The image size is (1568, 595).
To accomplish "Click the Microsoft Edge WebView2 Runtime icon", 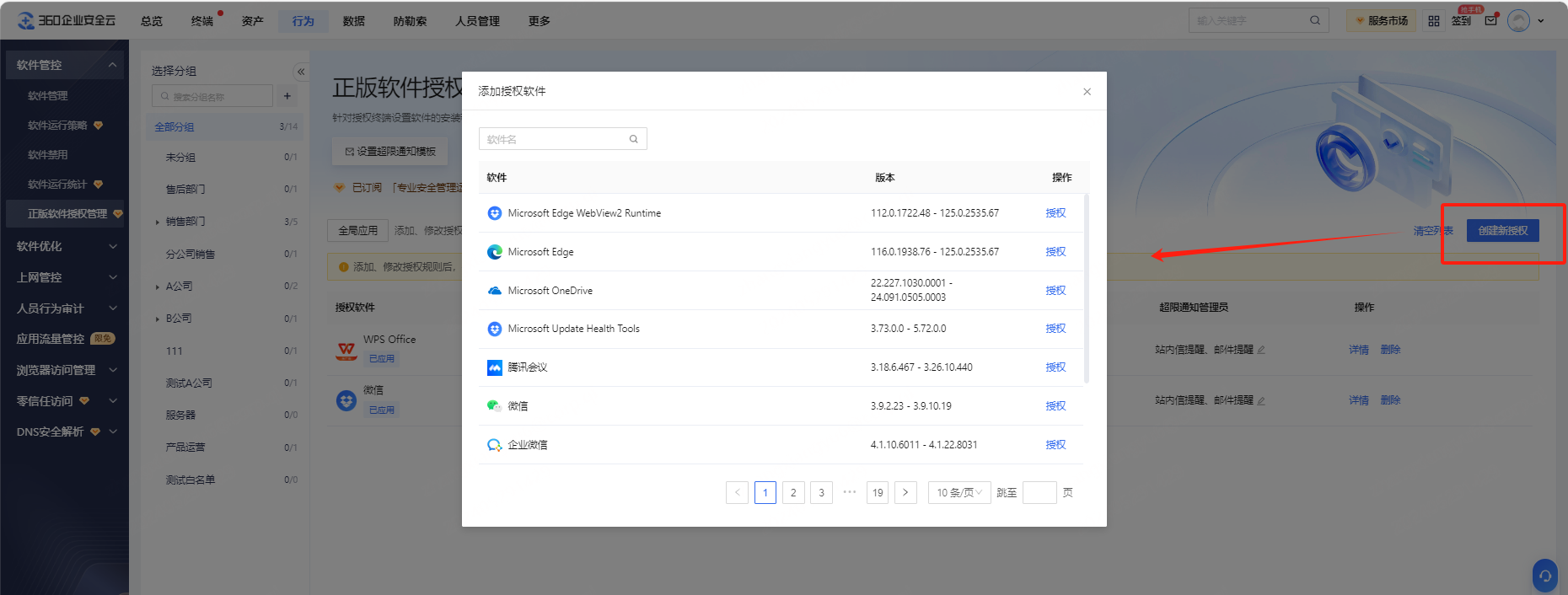I will point(495,213).
